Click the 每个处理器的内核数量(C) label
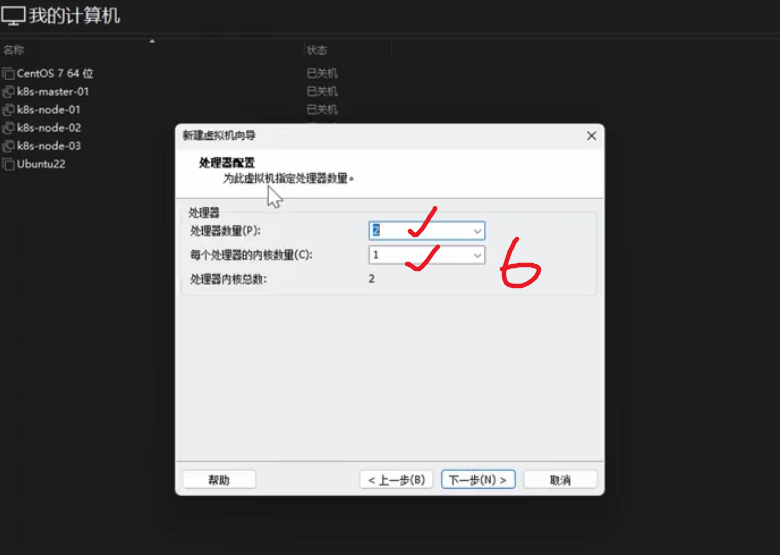 [x=251, y=255]
